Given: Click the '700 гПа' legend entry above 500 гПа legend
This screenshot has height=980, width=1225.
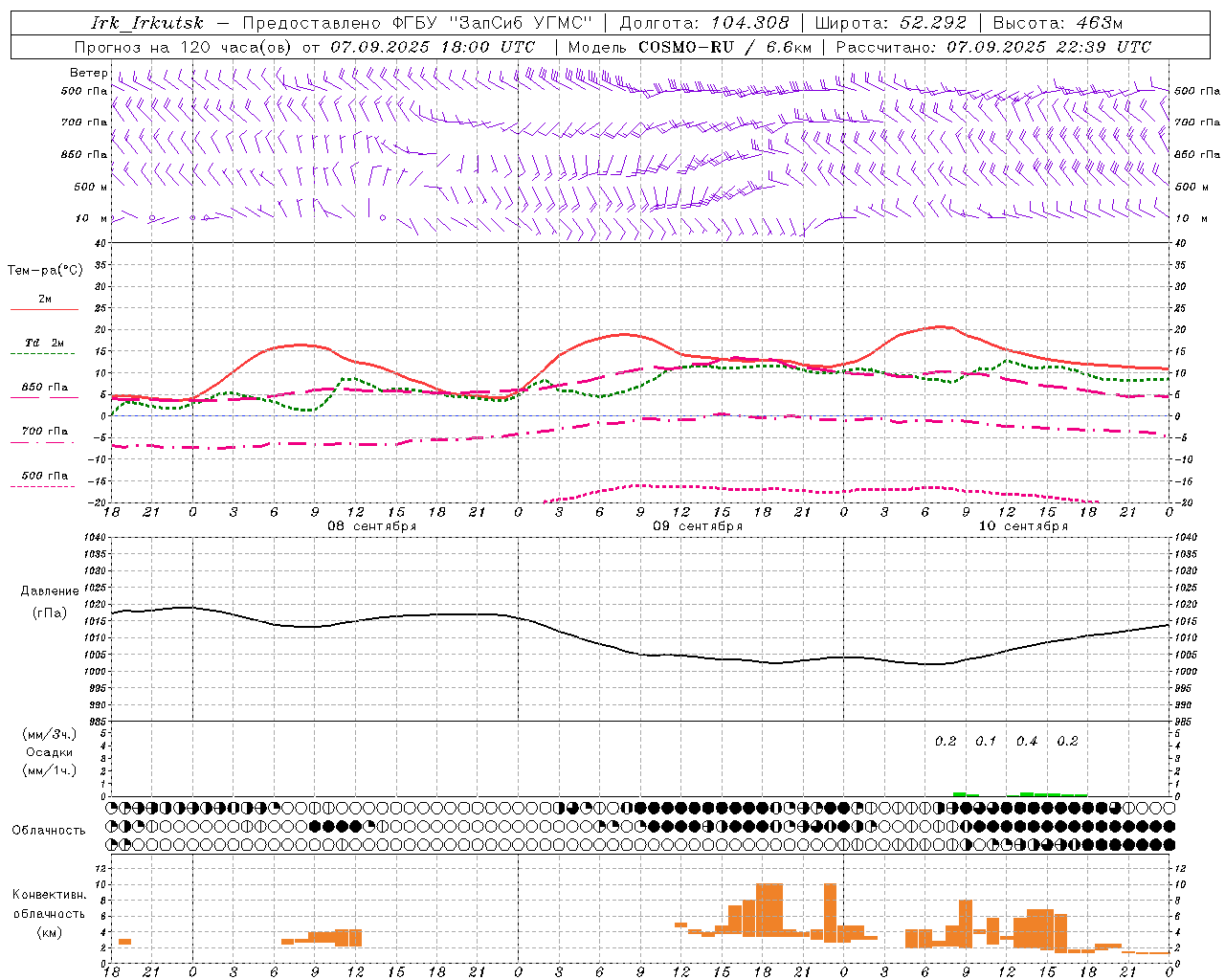Looking at the screenshot, I should coord(45,432).
